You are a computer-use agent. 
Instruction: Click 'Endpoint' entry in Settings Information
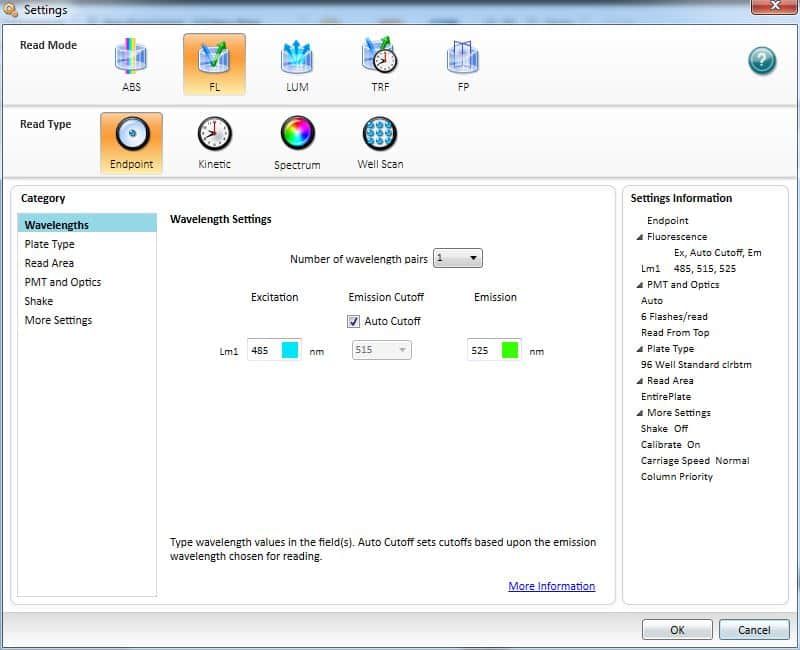tap(667, 220)
